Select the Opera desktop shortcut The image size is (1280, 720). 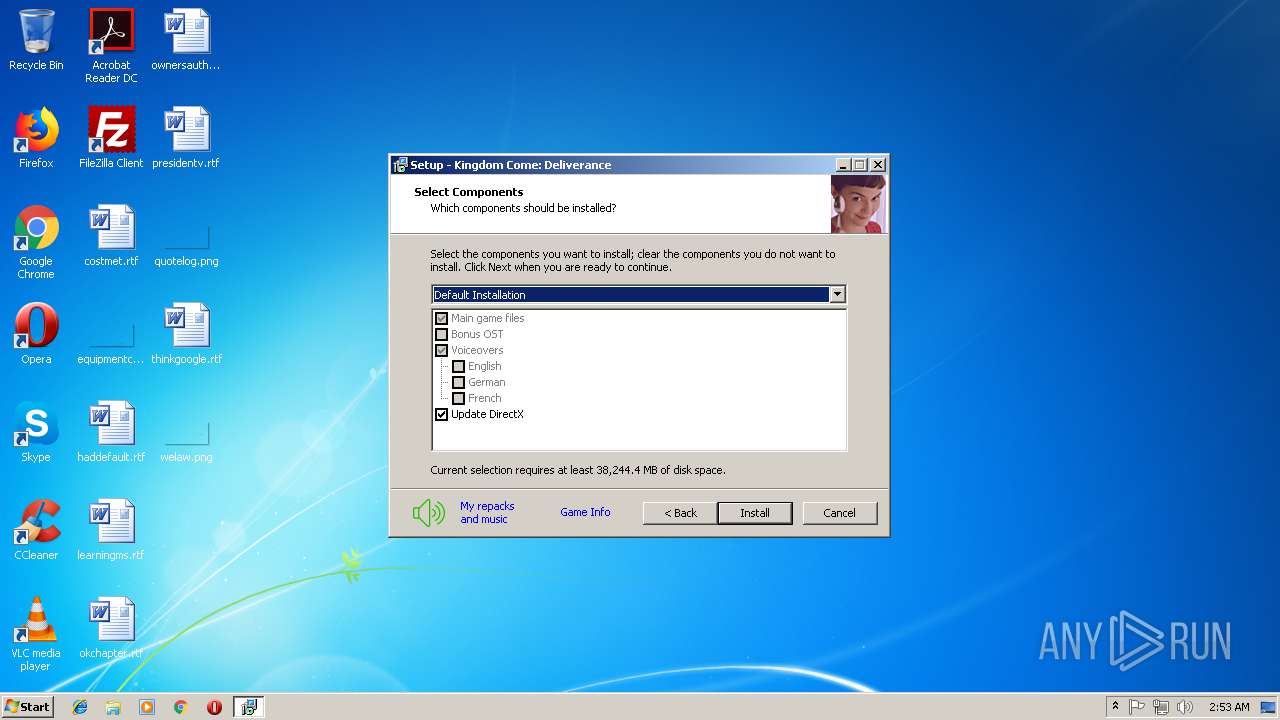(36, 334)
